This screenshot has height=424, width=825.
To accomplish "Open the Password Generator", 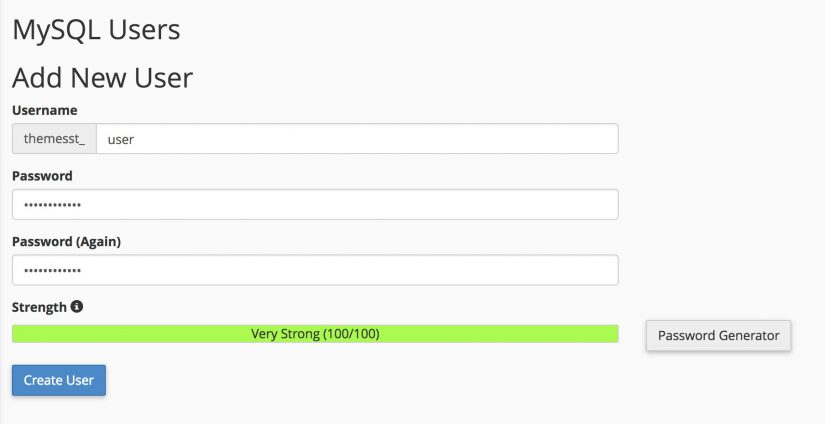I will click(718, 336).
